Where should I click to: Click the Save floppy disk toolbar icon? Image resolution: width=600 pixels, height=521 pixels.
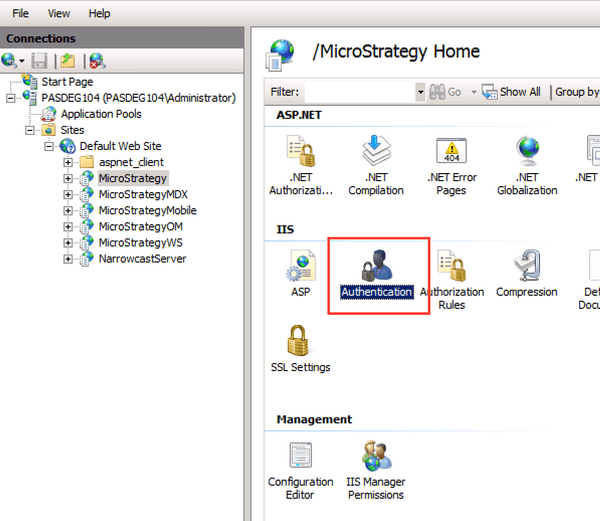pos(39,61)
